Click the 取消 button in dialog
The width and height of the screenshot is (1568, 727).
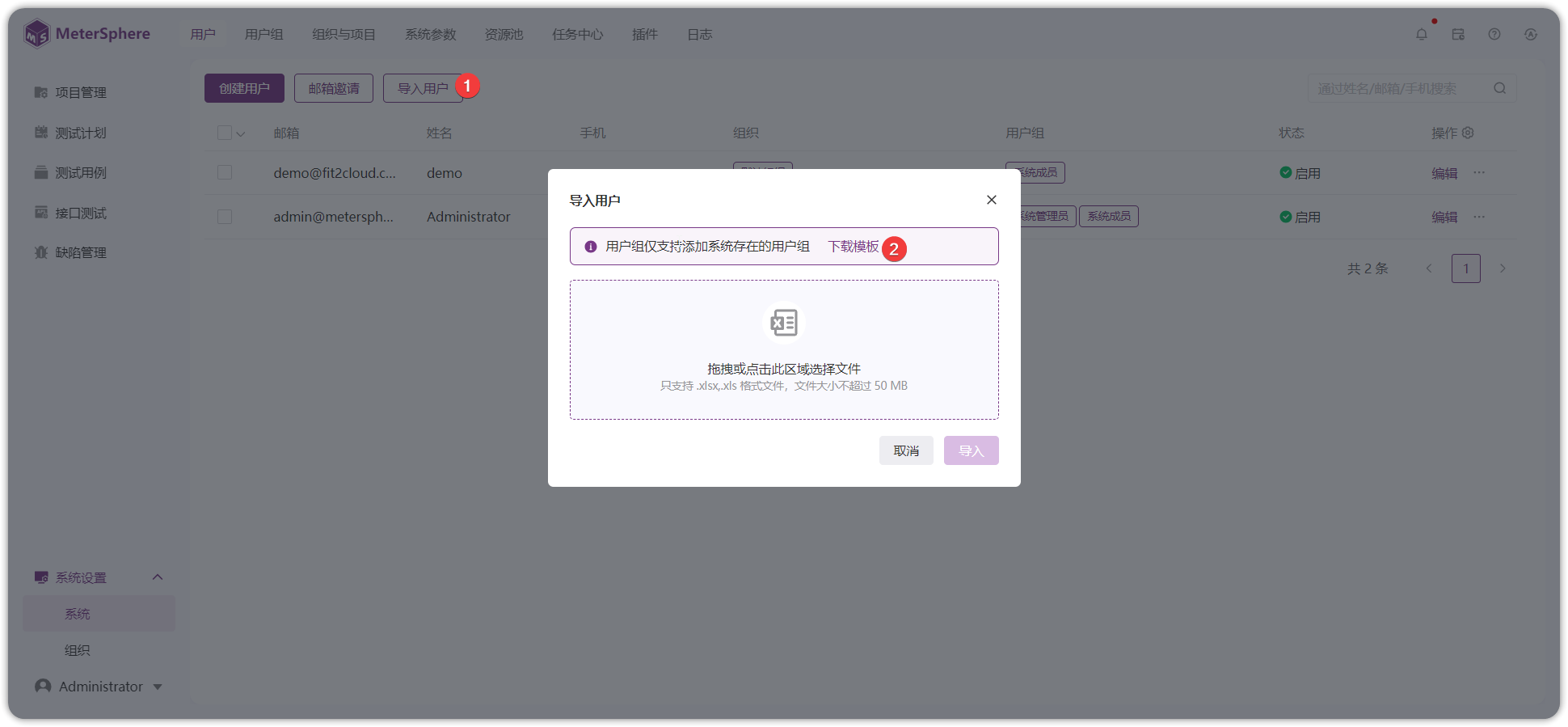coord(906,450)
